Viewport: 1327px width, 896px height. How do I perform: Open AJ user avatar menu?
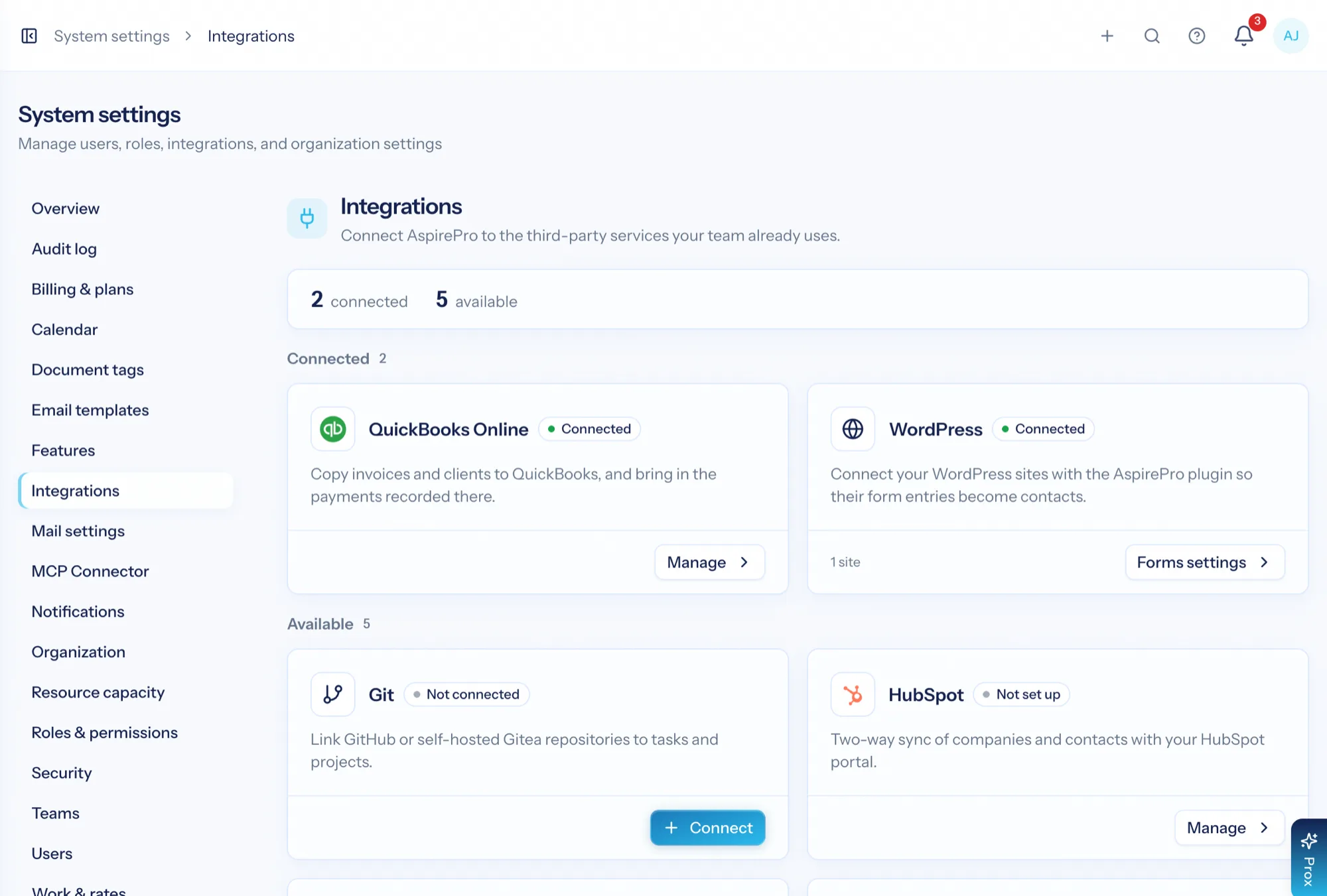click(1291, 36)
